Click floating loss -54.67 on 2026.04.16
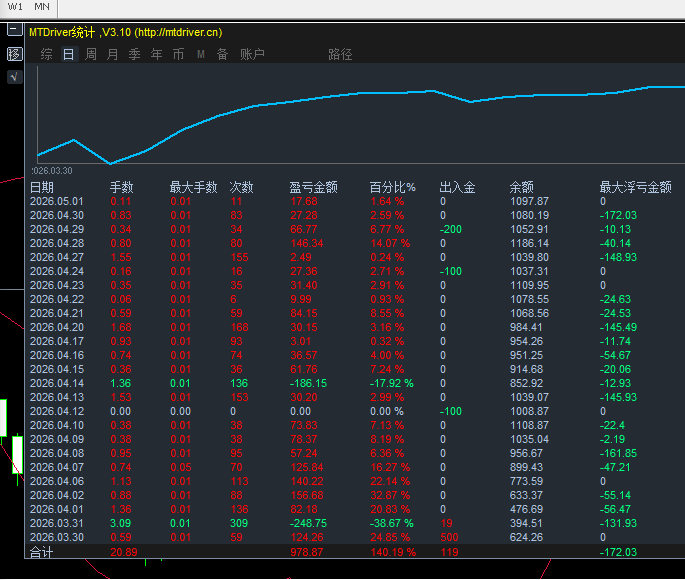The height and width of the screenshot is (580, 685). point(615,355)
